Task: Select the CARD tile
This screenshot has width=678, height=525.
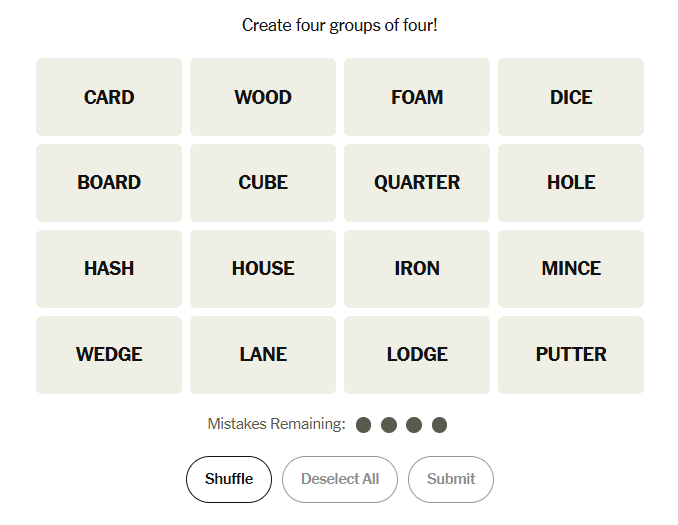Action: tap(109, 97)
